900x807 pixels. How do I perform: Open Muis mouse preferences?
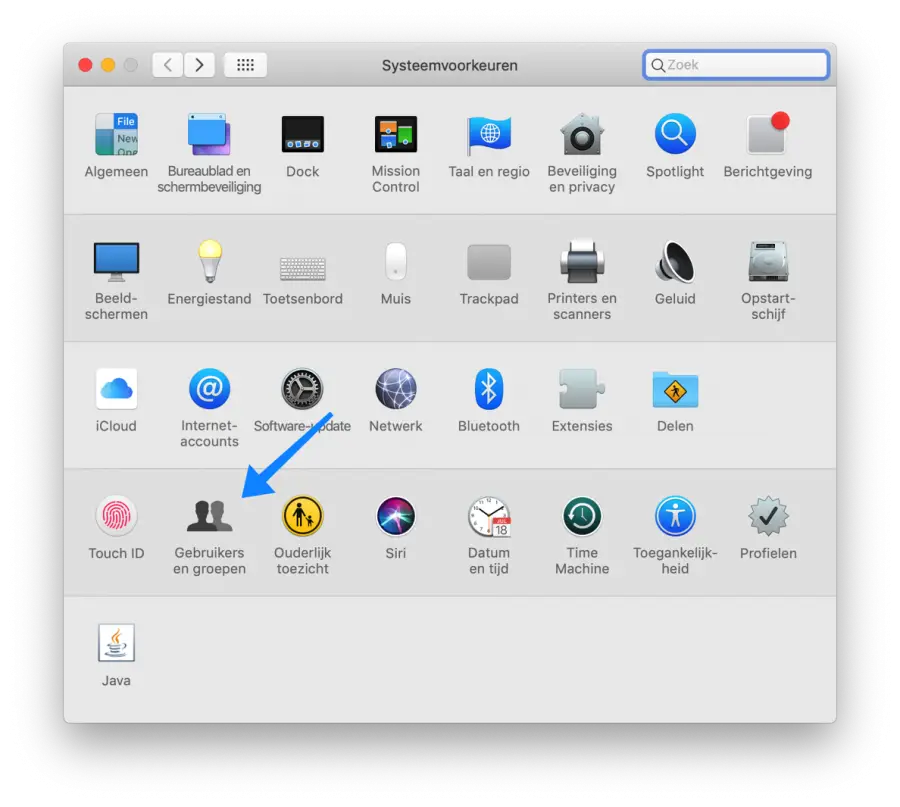395,262
